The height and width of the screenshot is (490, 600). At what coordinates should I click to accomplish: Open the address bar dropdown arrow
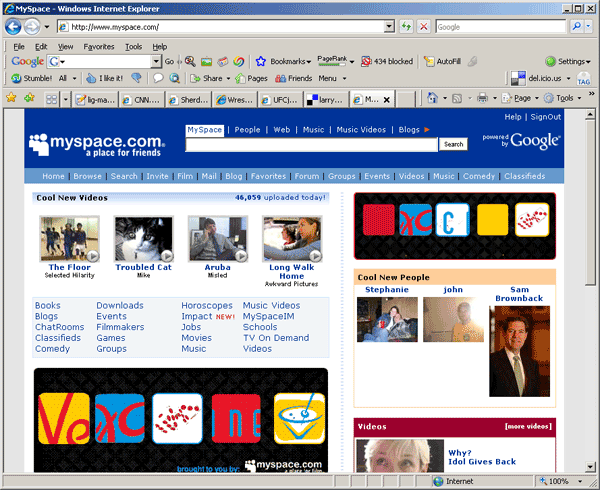click(x=389, y=27)
